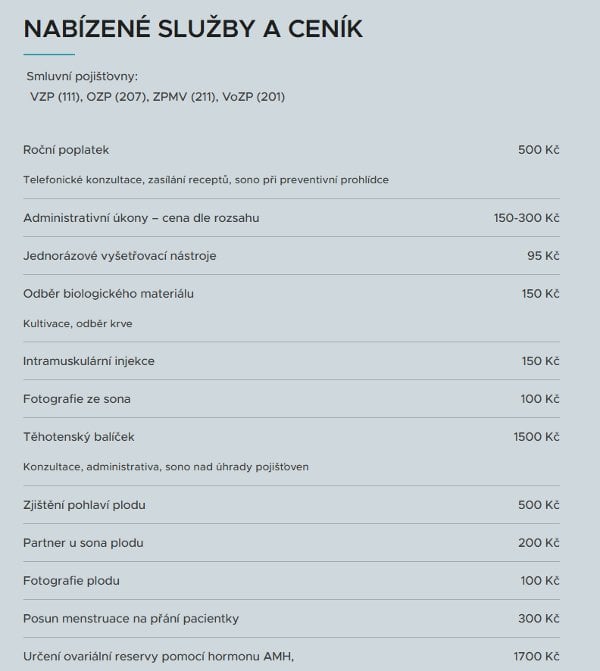This screenshot has width=600, height=671.
Task: Select the "Fotografie ze sona" item
Action: click(77, 399)
